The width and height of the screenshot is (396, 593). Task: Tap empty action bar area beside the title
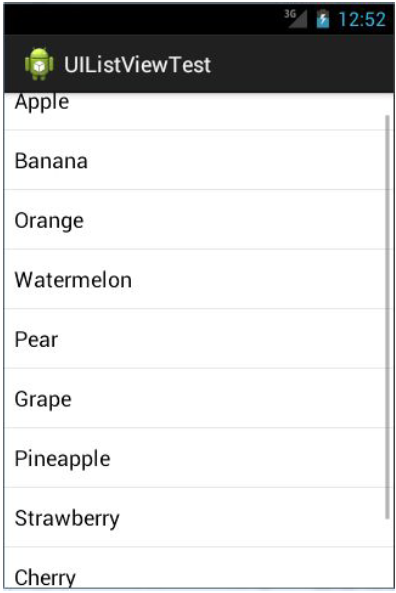pos(301,64)
